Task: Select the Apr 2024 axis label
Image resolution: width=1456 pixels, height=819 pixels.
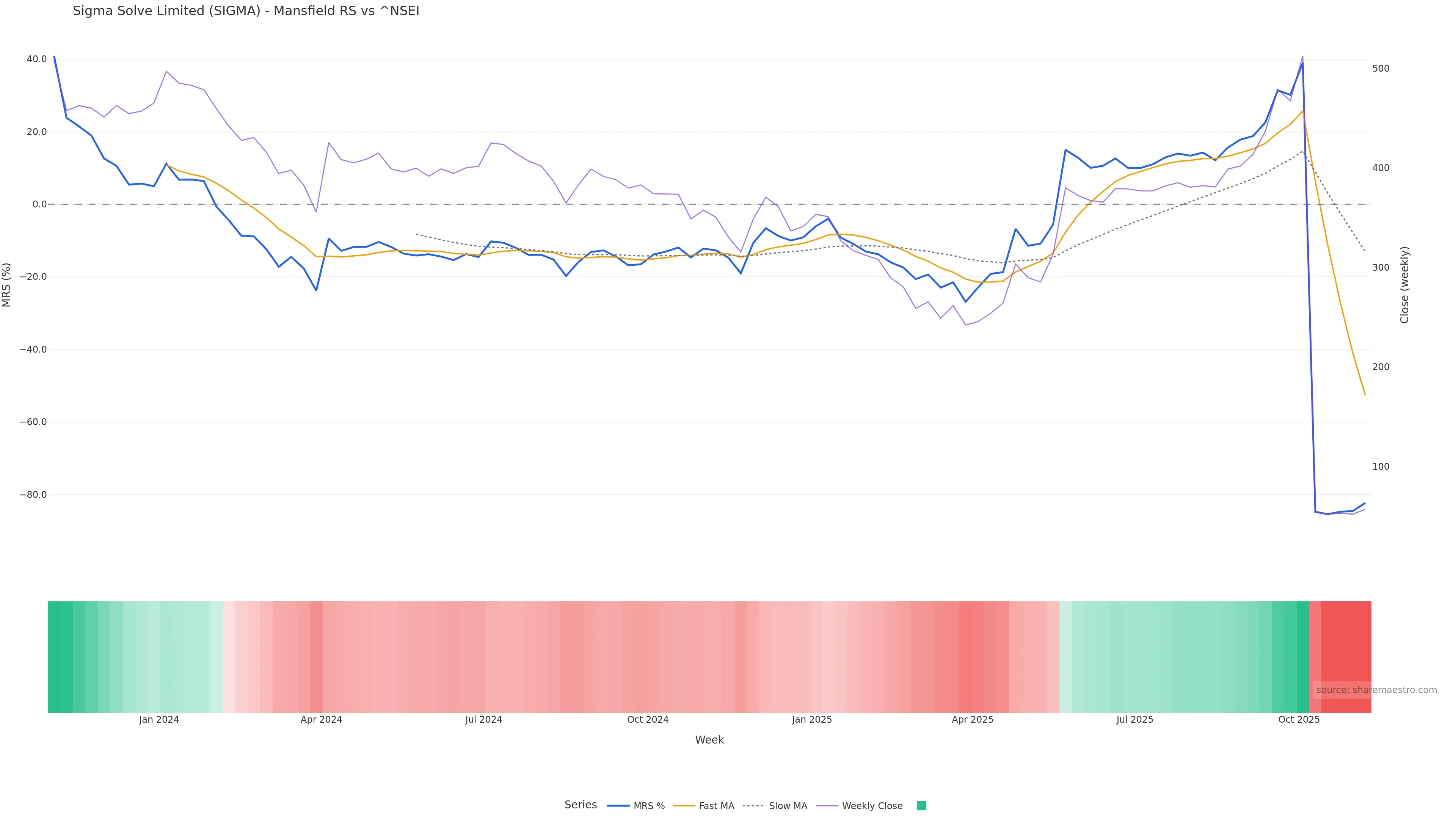Action: (x=321, y=720)
